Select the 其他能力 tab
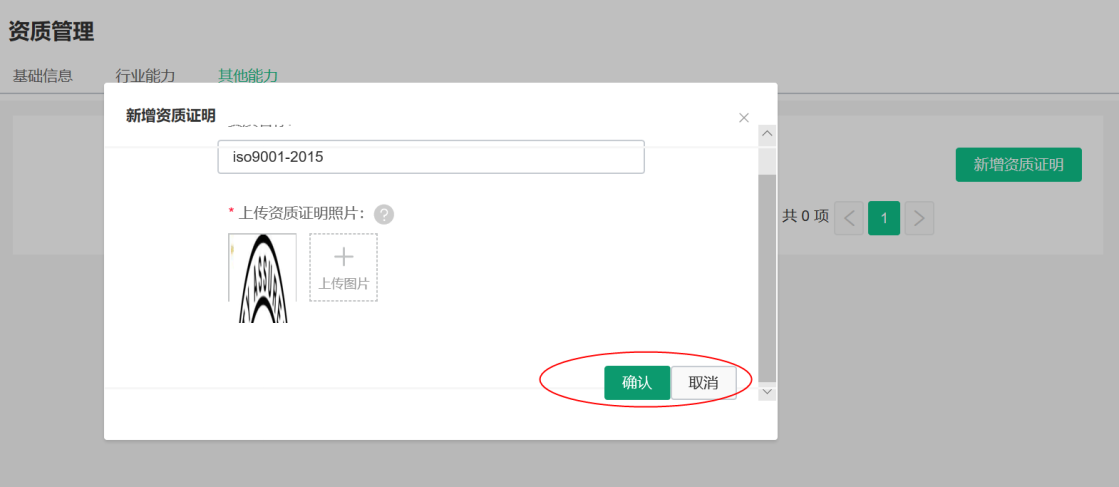This screenshot has height=487, width=1119. coord(248,76)
